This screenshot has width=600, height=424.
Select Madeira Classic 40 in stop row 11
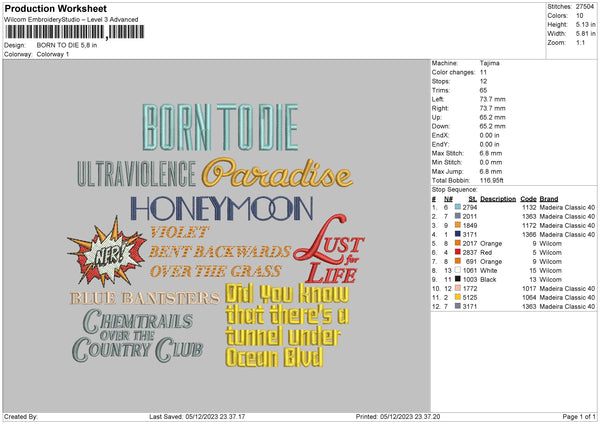click(567, 298)
